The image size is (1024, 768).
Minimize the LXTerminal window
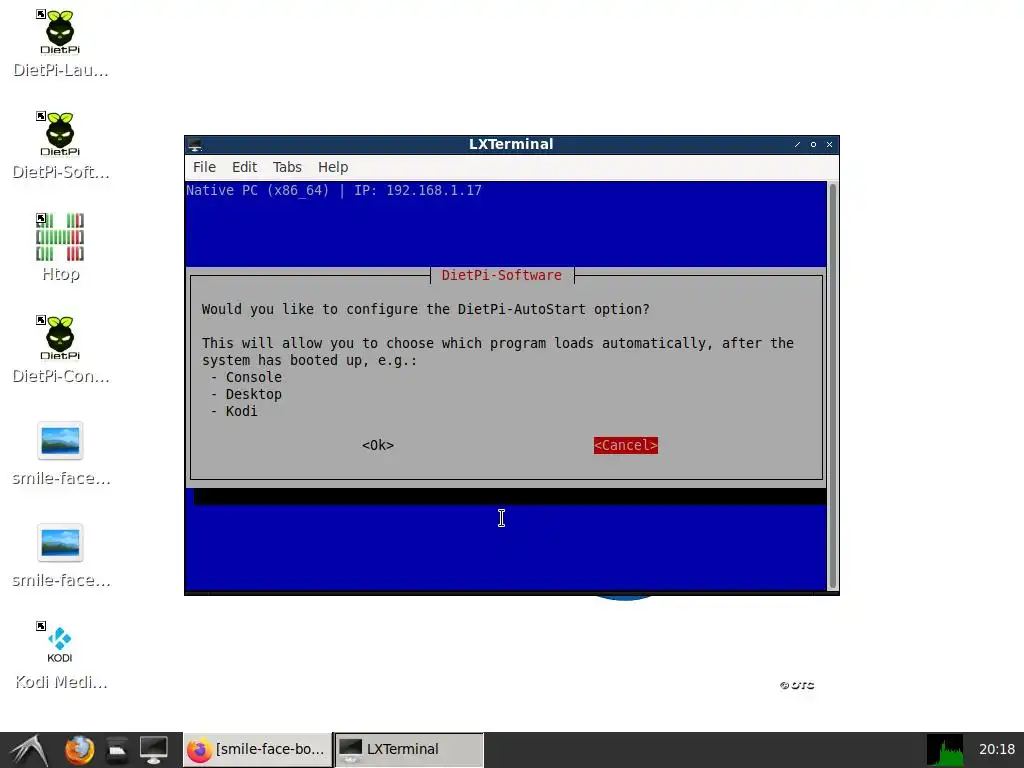click(797, 144)
